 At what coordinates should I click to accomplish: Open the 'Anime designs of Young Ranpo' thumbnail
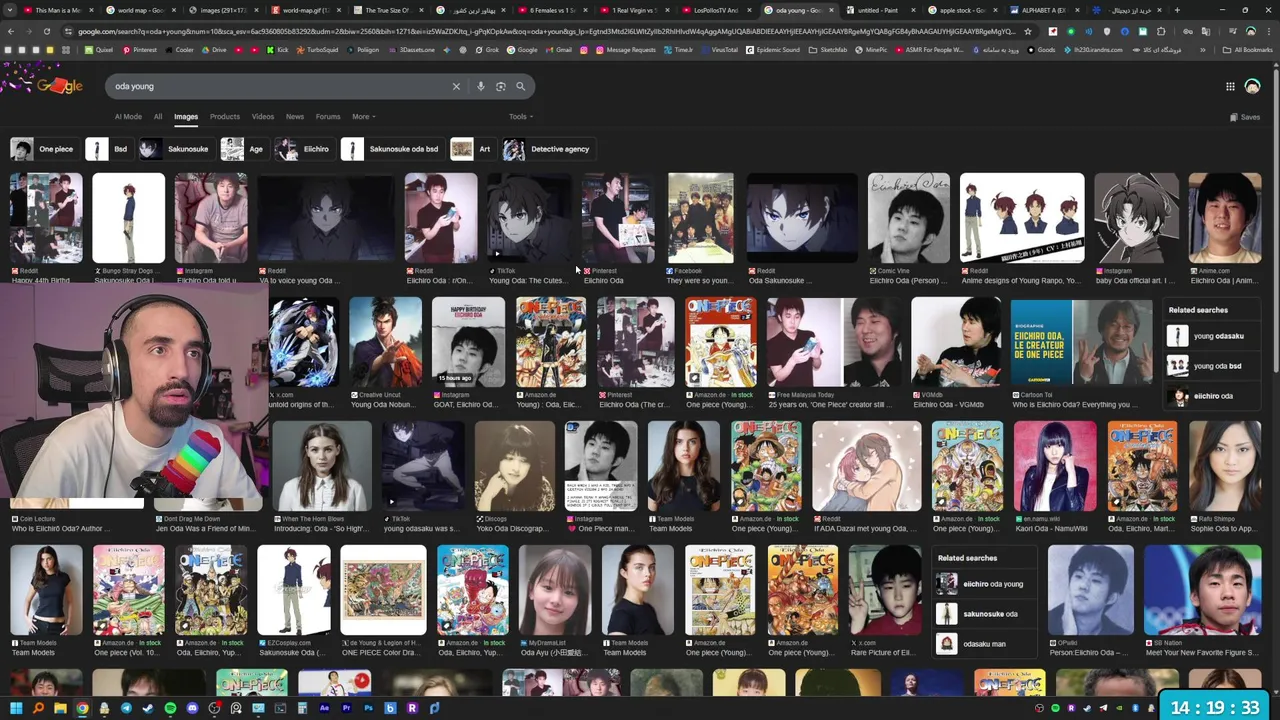[1022, 218]
